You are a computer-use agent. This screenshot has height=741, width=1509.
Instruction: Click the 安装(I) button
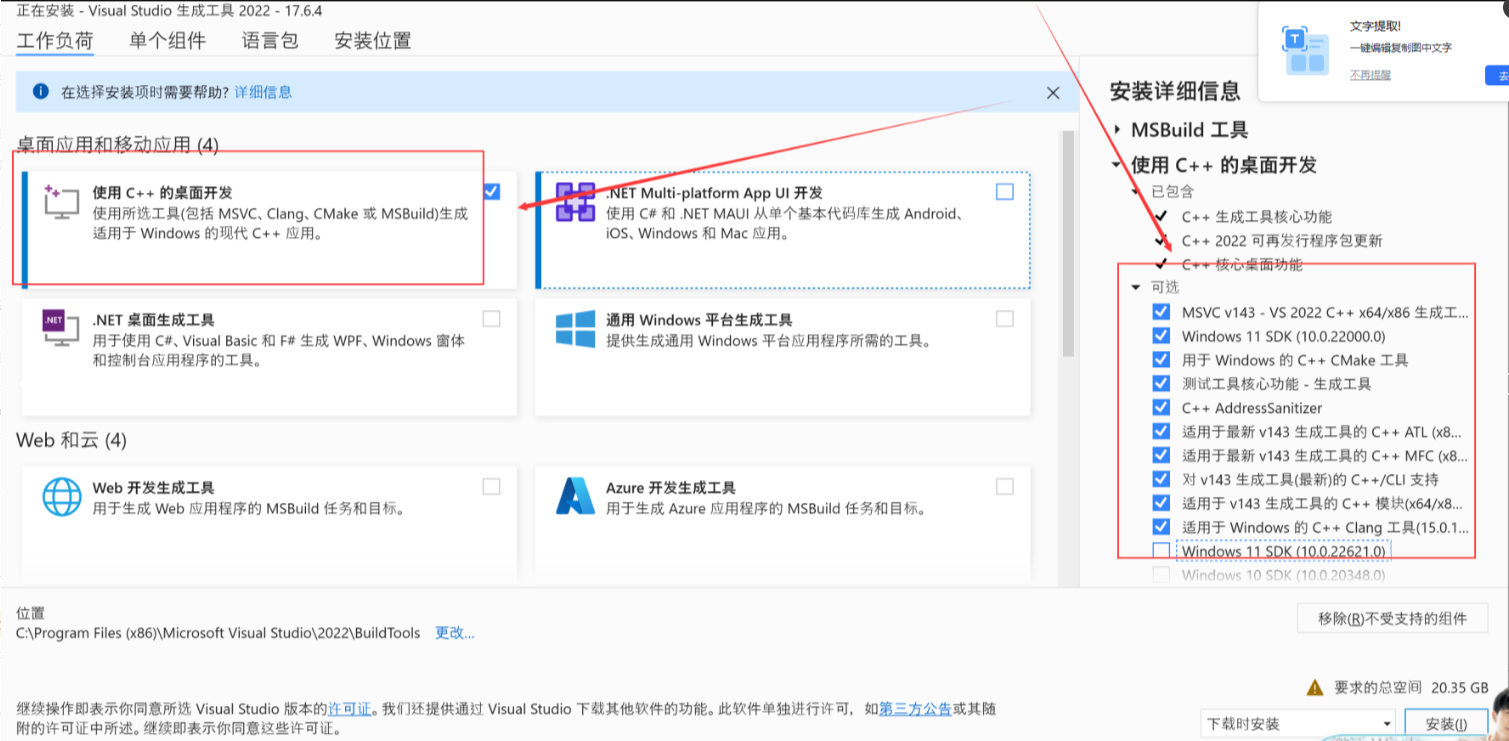[1445, 724]
